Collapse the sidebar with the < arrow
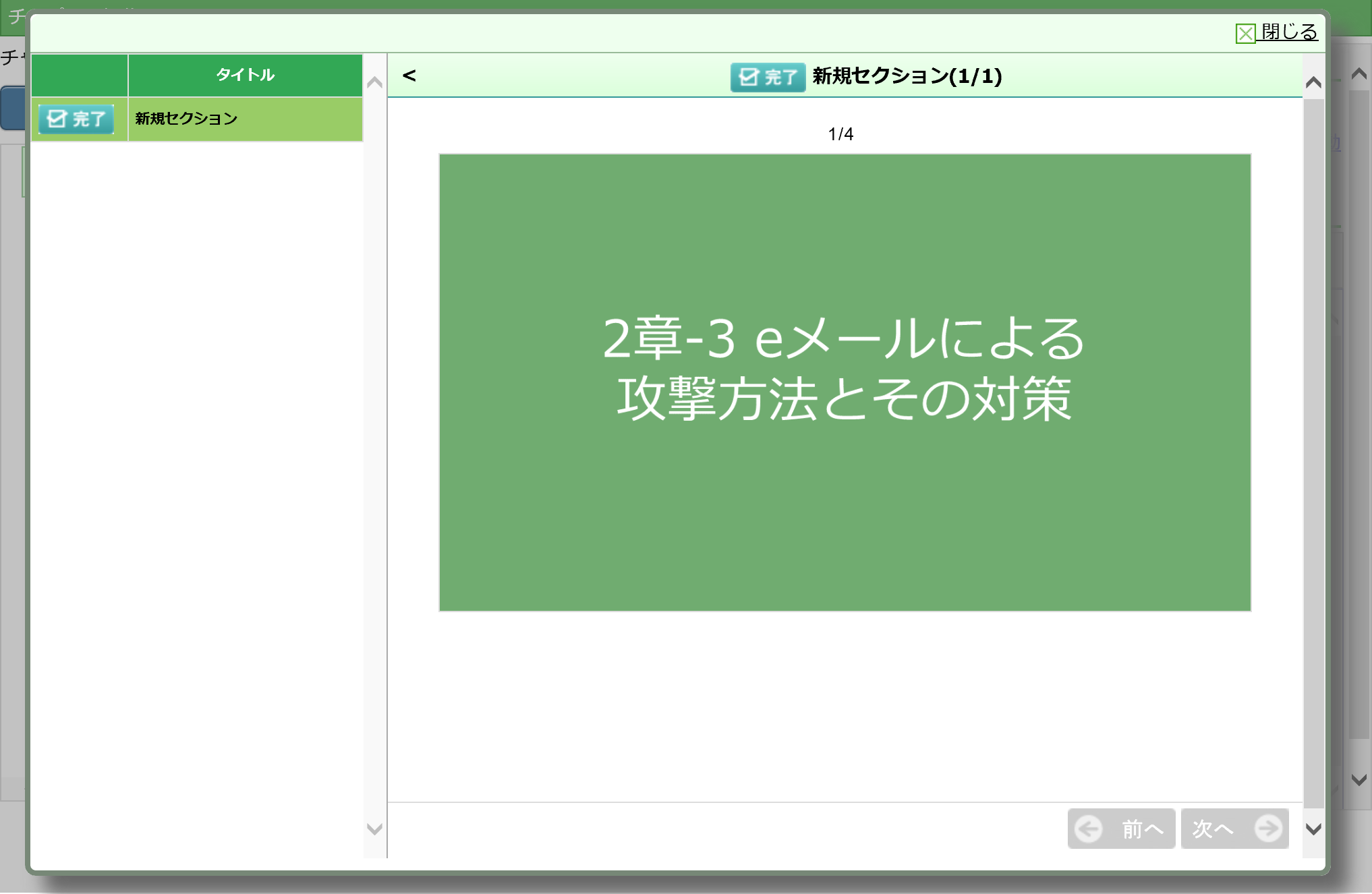The width and height of the screenshot is (1372, 894). [409, 76]
